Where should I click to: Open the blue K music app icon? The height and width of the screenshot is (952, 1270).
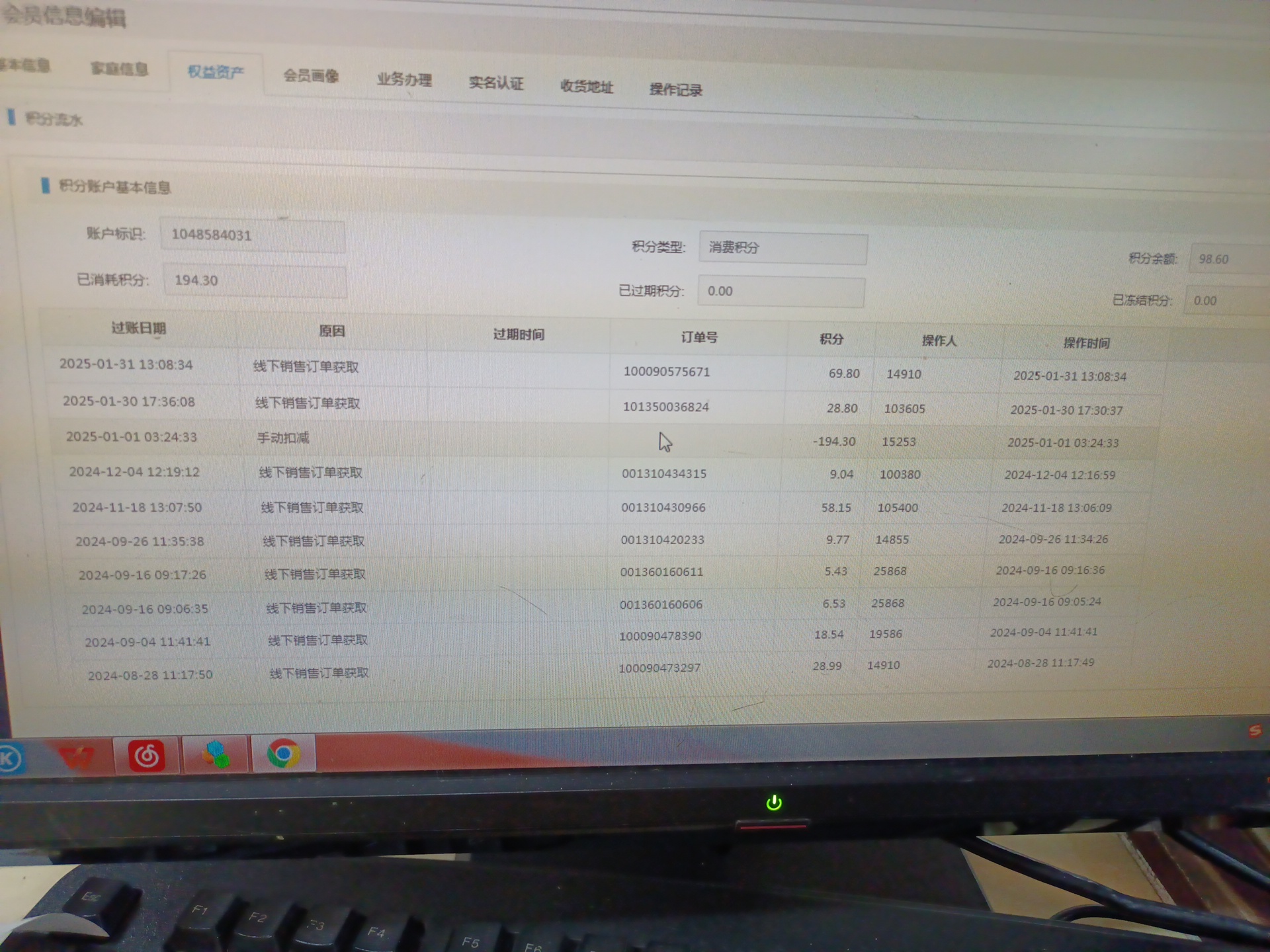coord(9,759)
